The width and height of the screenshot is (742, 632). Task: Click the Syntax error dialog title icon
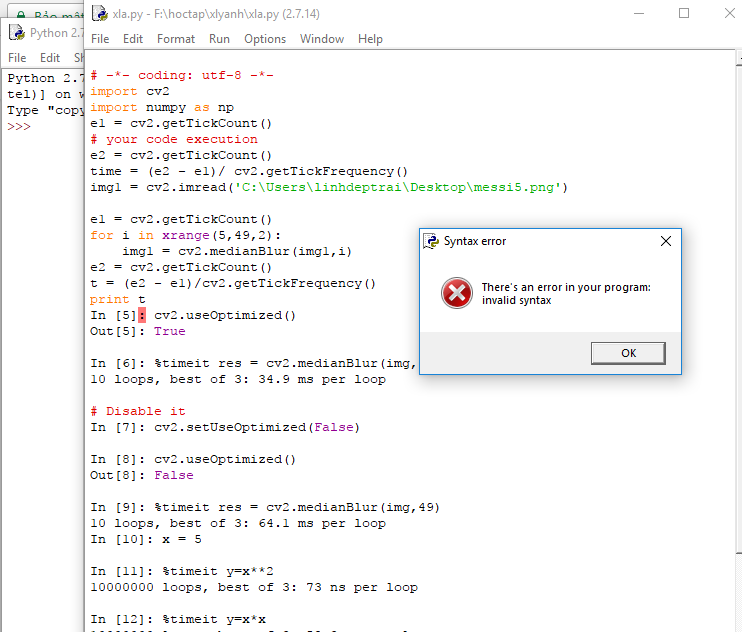point(431,241)
